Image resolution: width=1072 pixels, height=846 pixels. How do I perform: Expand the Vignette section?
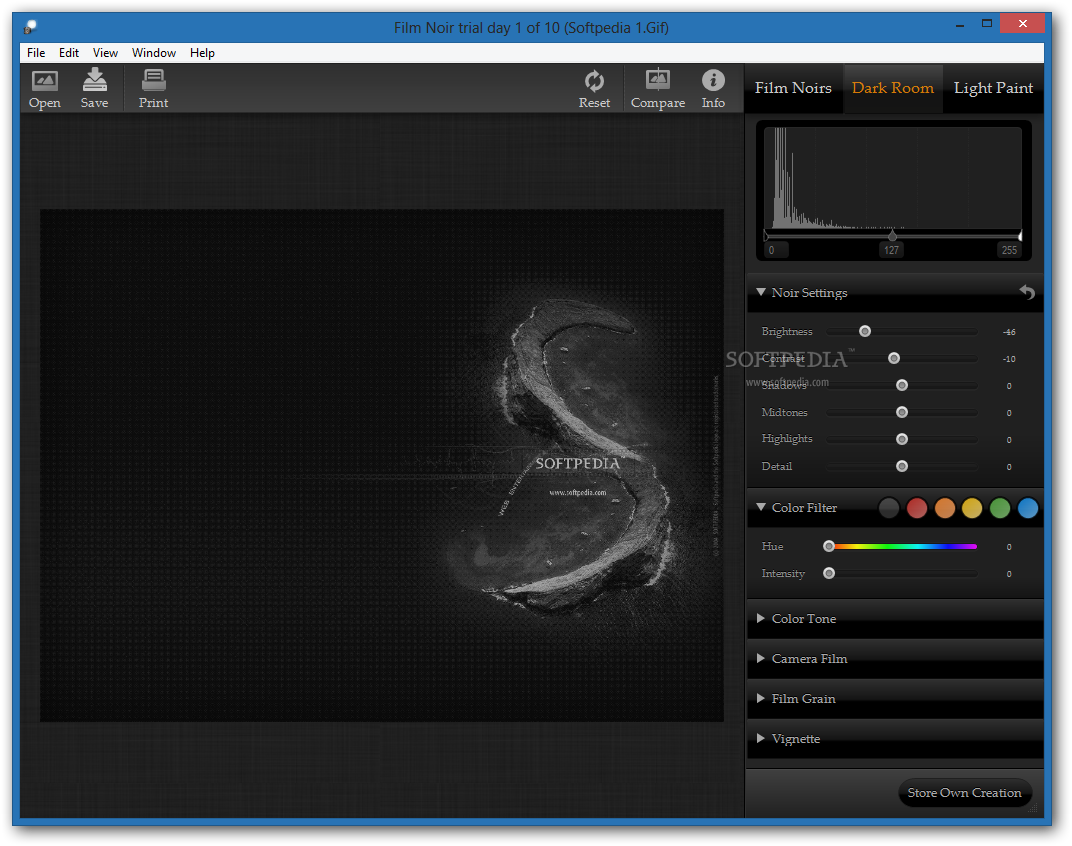pyautogui.click(x=761, y=739)
